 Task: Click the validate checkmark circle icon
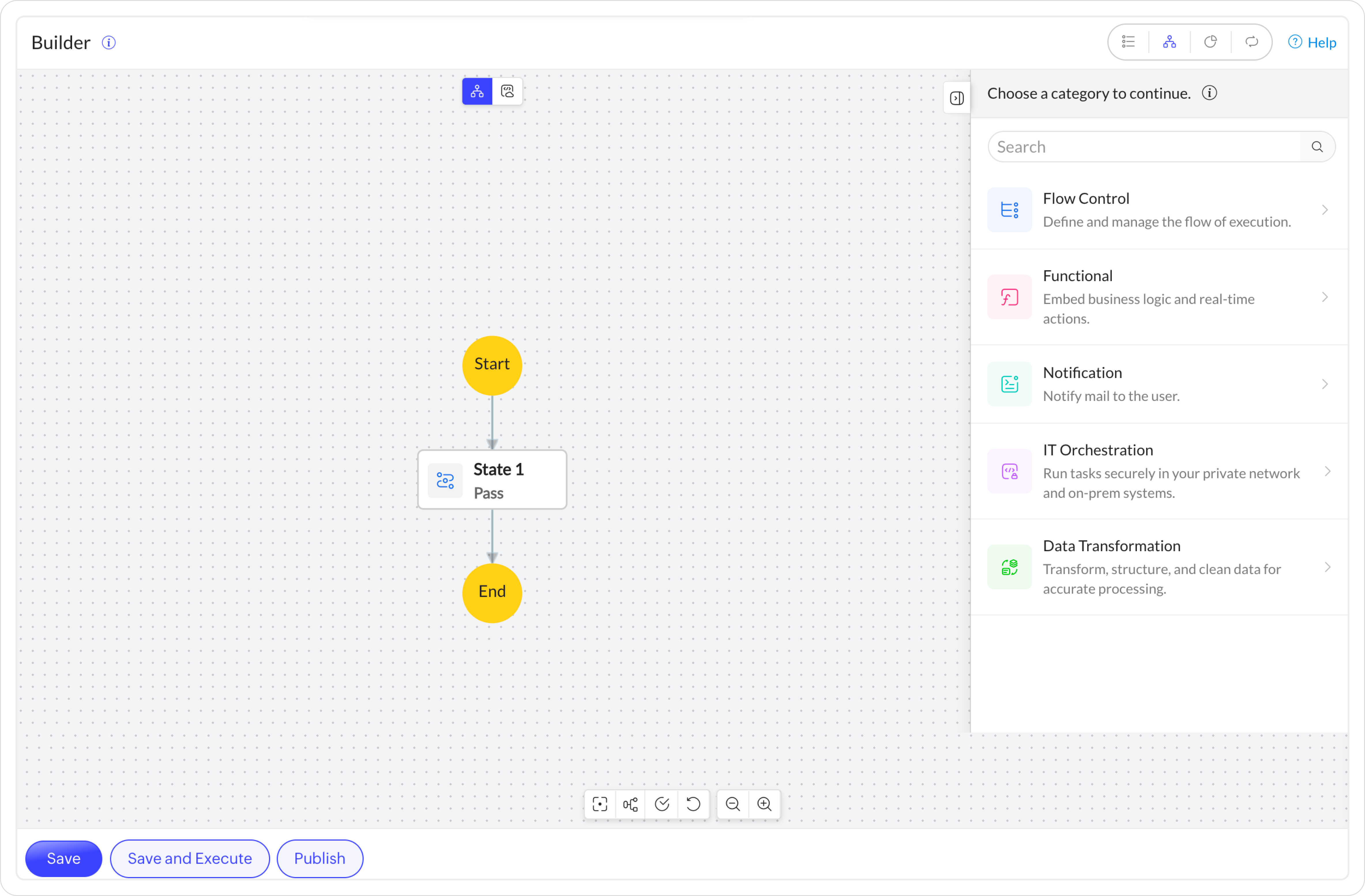tap(662, 804)
